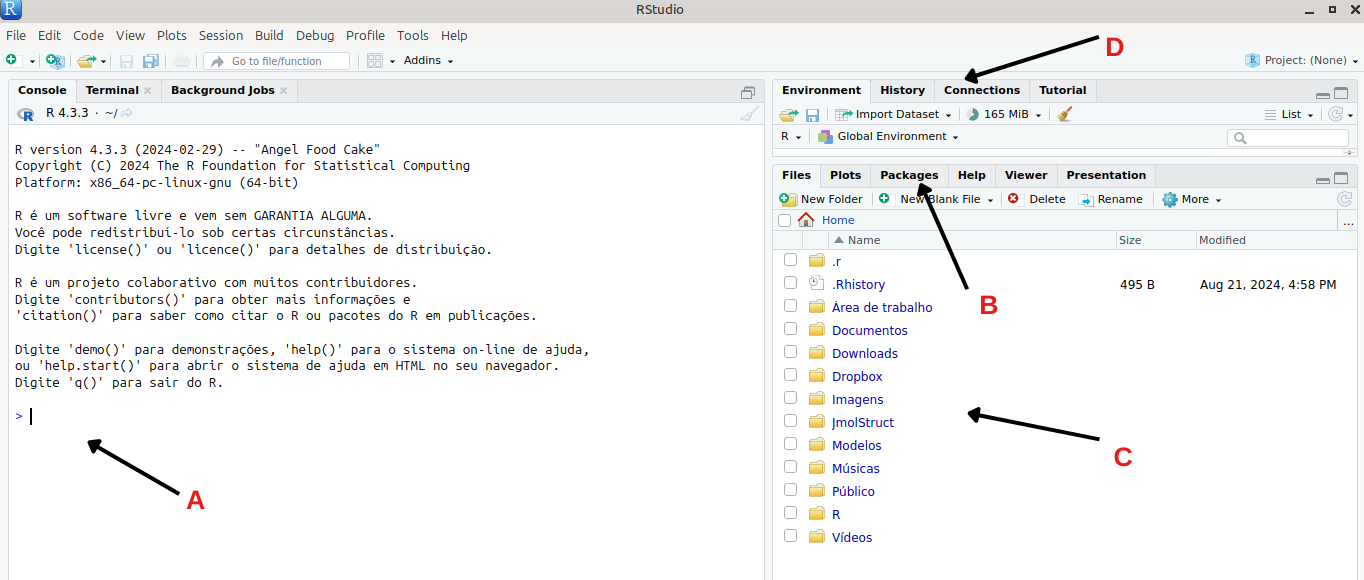Minimize the Files pane
Viewport: 1364px width, 580px height.
coord(1323,180)
